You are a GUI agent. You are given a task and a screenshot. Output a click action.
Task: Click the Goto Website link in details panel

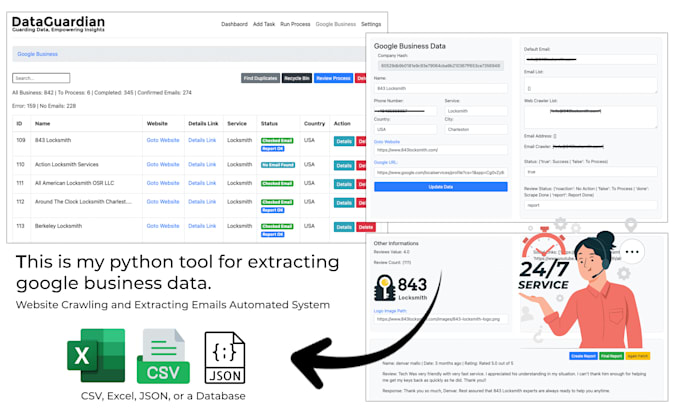coord(386,142)
